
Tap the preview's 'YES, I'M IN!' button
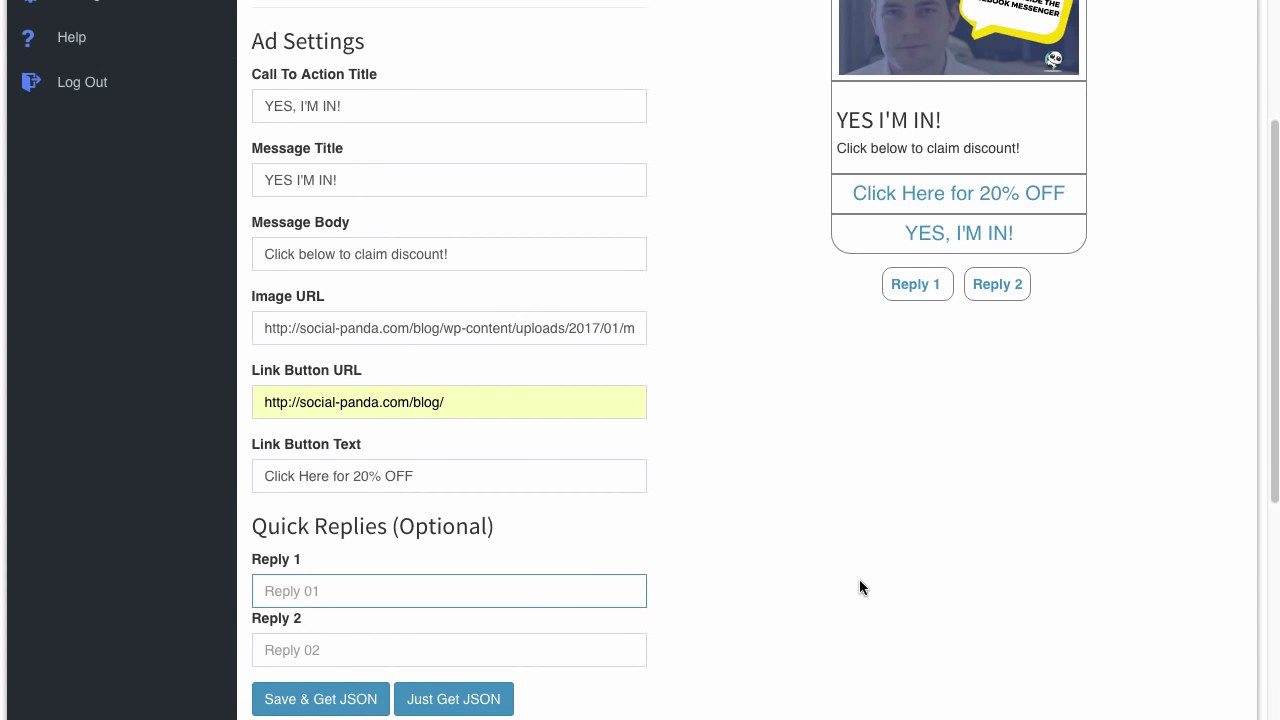tap(958, 234)
